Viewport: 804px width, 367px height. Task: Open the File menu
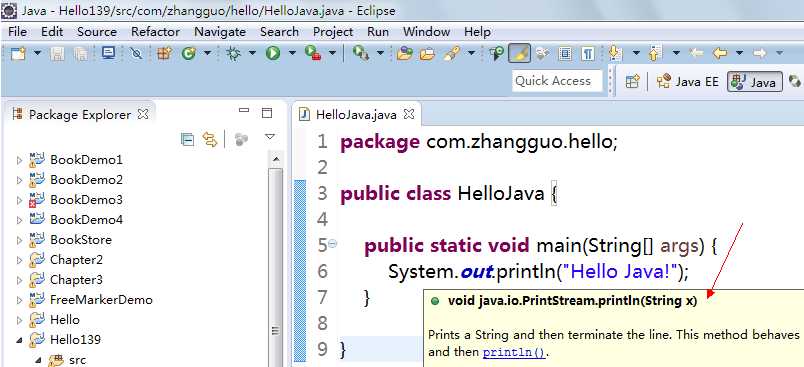click(17, 32)
